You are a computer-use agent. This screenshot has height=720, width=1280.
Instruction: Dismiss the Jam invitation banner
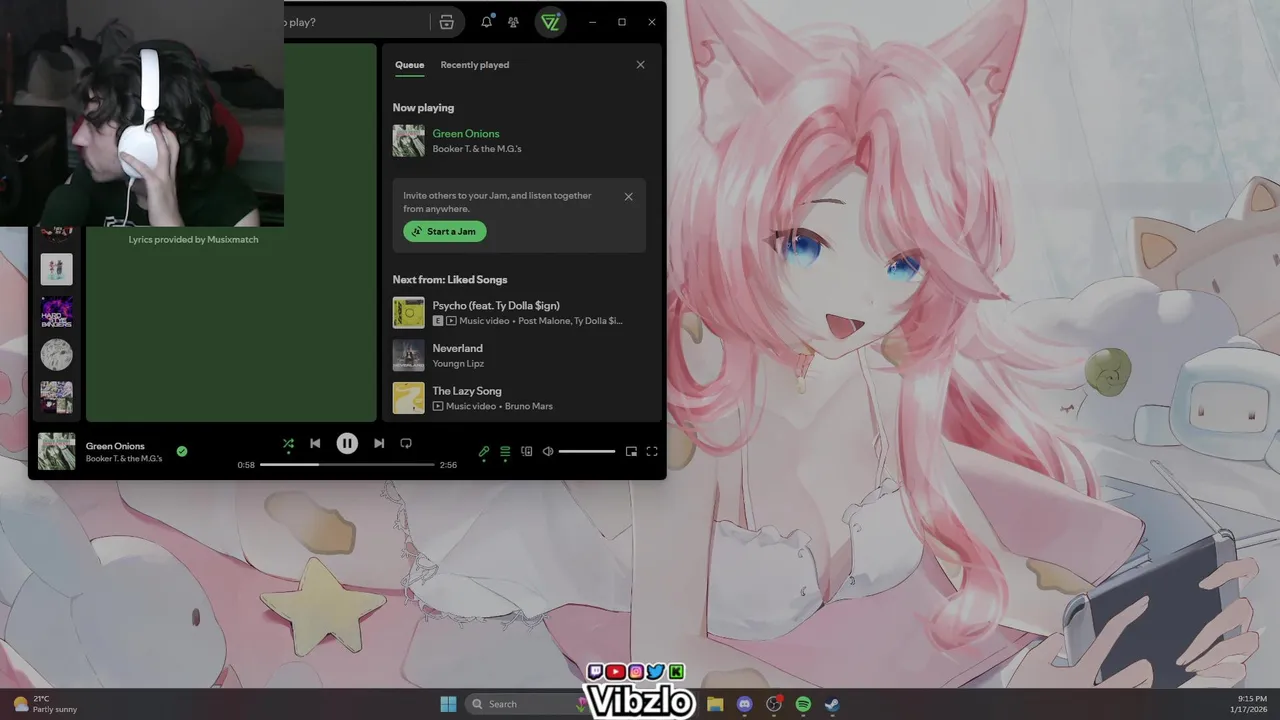(x=629, y=197)
